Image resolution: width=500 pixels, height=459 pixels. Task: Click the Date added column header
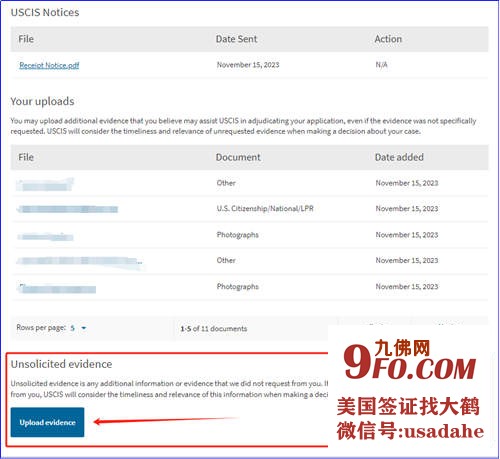(399, 157)
